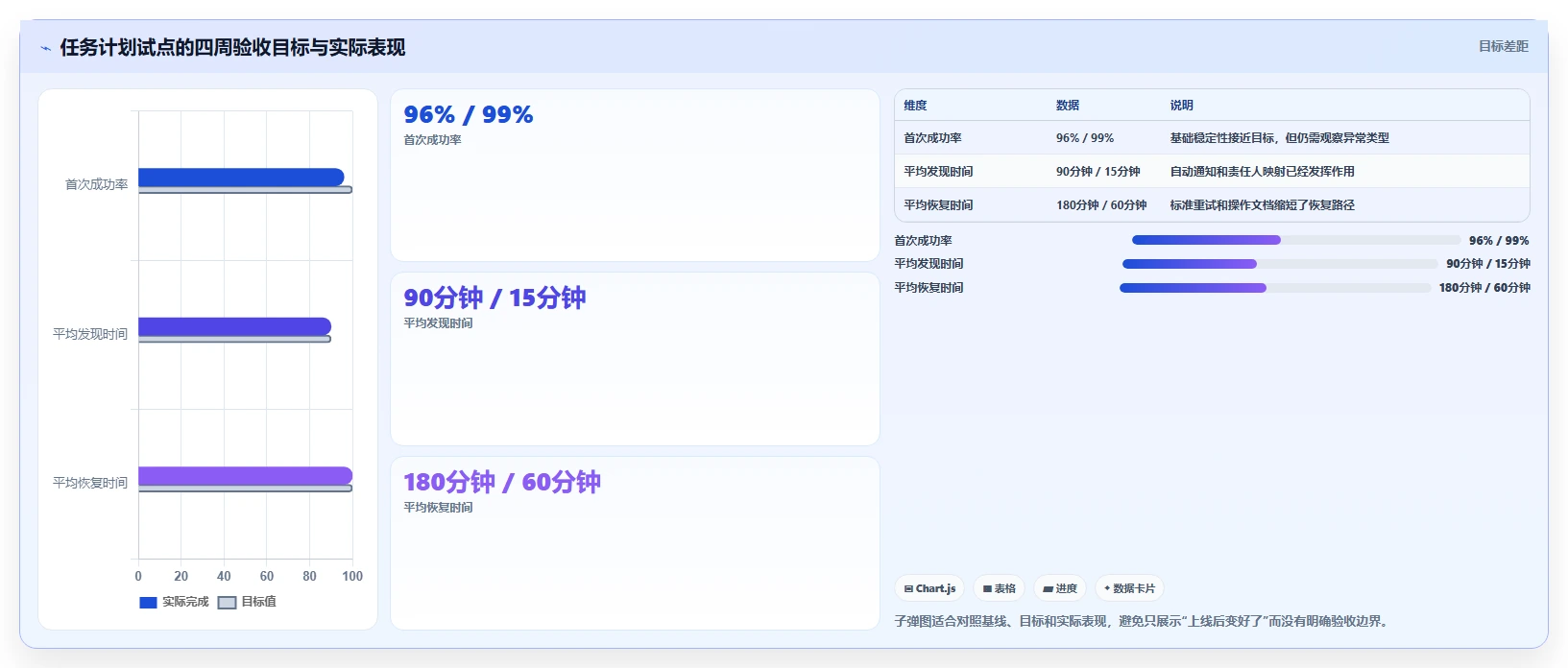Click the blue icon beside the dashboard title
This screenshot has width=1568, height=668.
pyautogui.click(x=45, y=48)
